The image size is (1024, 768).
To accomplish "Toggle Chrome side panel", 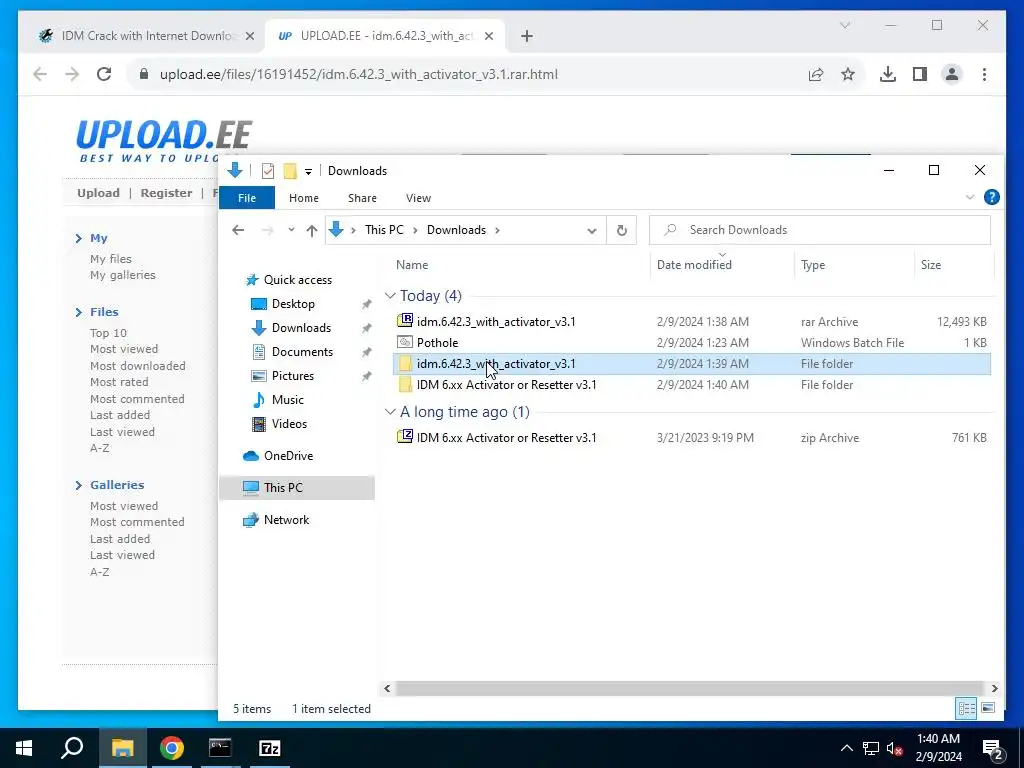I will (x=920, y=74).
